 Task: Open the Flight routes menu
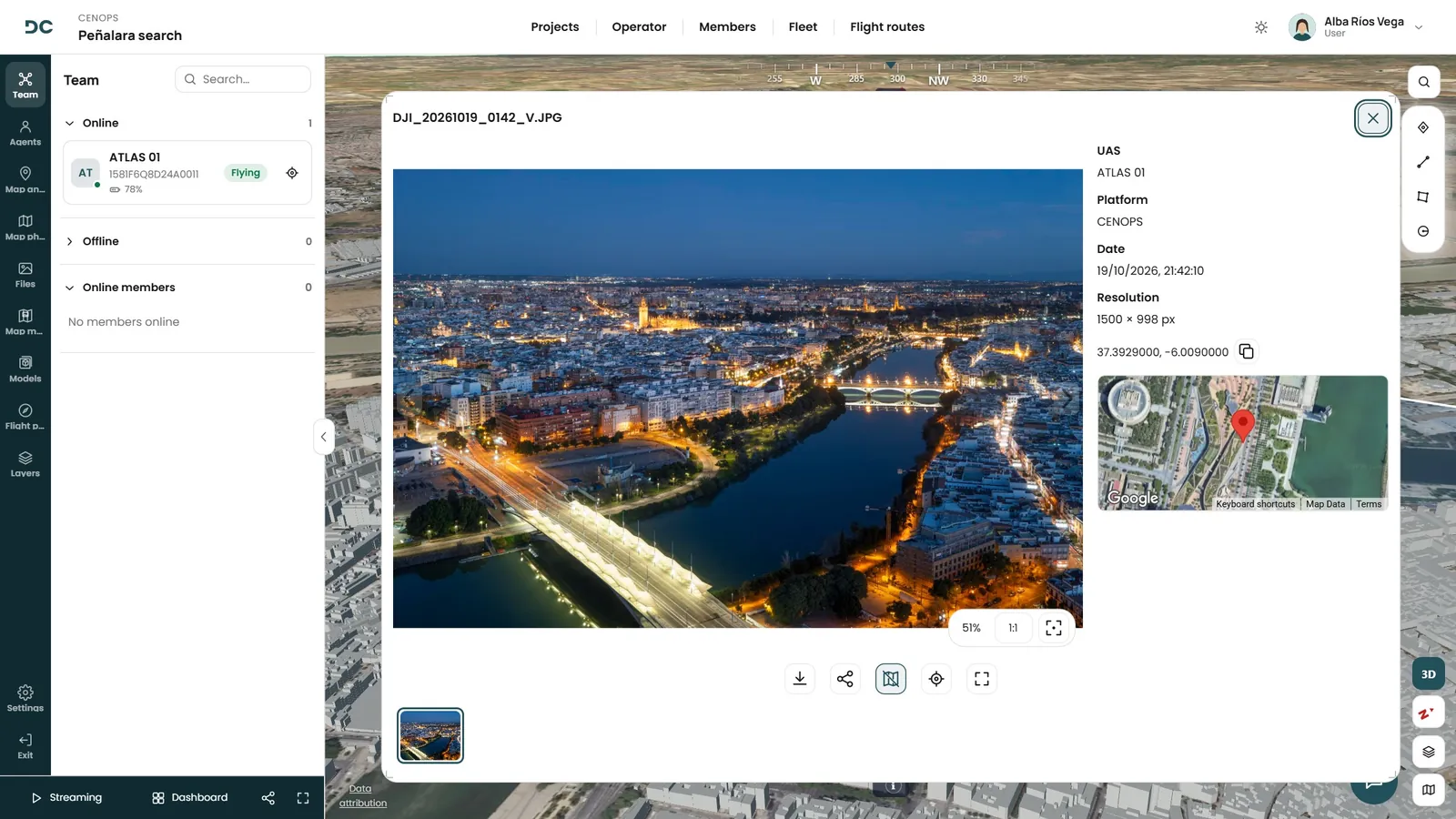coord(887,27)
